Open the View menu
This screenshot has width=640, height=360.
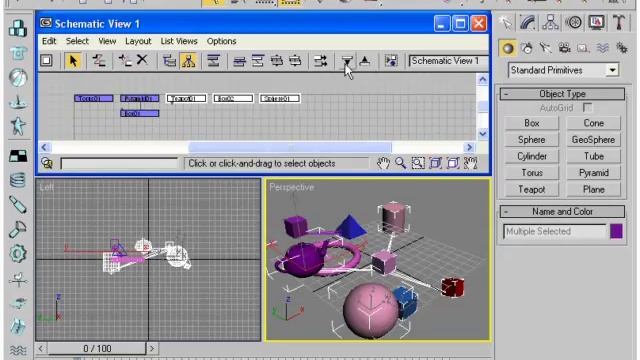tap(107, 41)
